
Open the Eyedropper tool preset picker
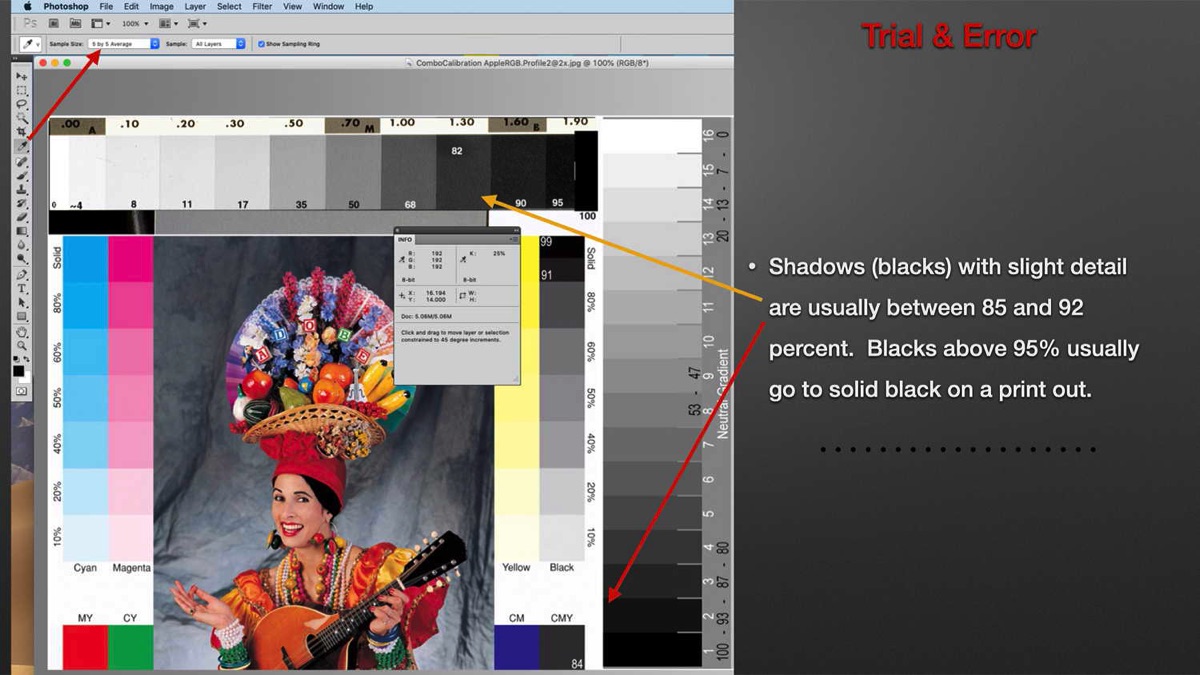(x=30, y=44)
